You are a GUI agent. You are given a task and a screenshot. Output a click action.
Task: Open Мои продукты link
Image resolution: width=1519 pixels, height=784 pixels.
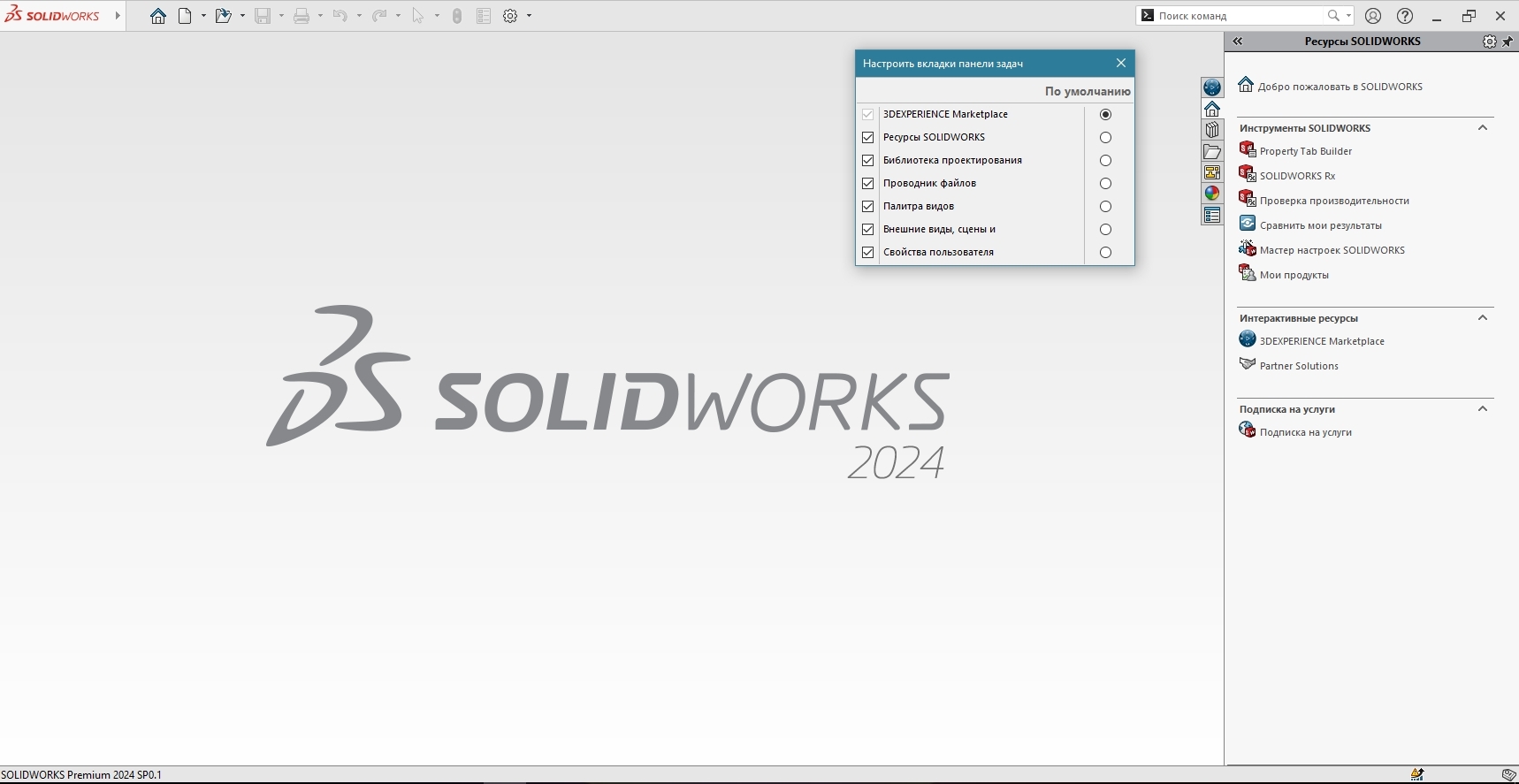pyautogui.click(x=1284, y=274)
